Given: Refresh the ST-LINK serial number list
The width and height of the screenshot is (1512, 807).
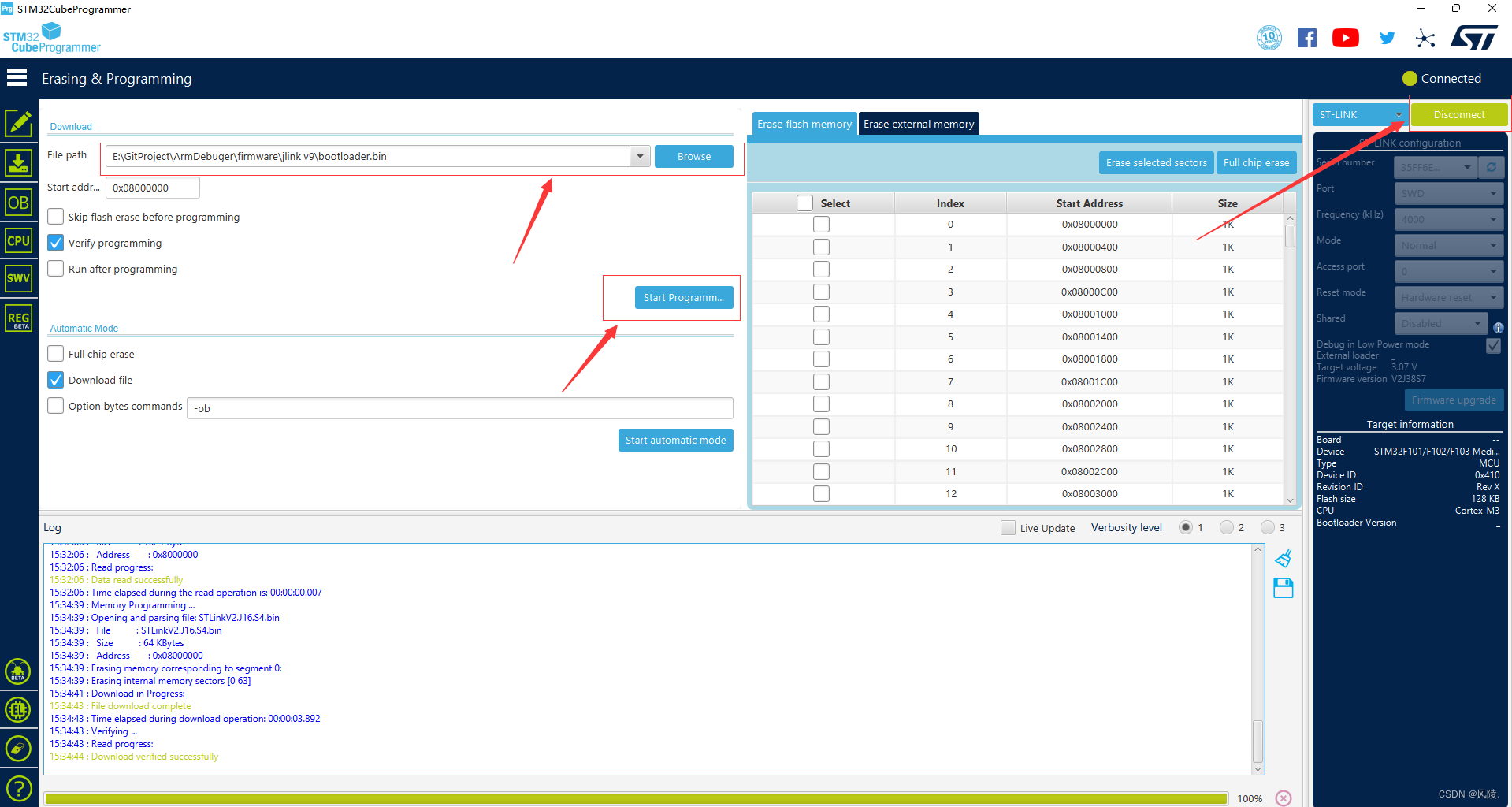Looking at the screenshot, I should point(1492,167).
